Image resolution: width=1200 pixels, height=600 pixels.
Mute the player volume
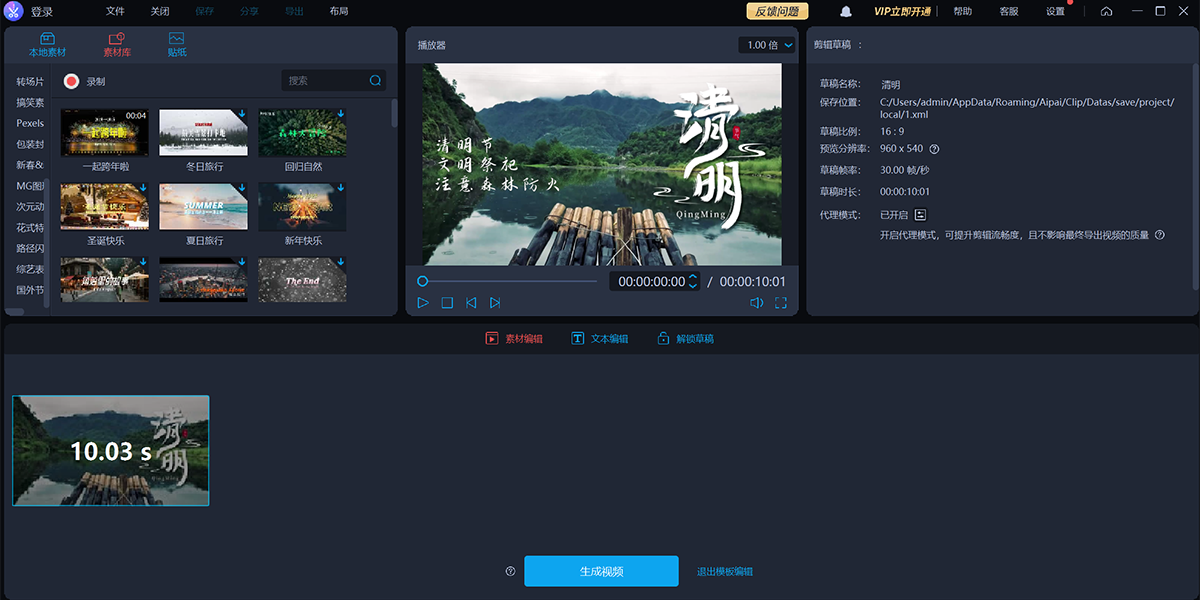(757, 303)
